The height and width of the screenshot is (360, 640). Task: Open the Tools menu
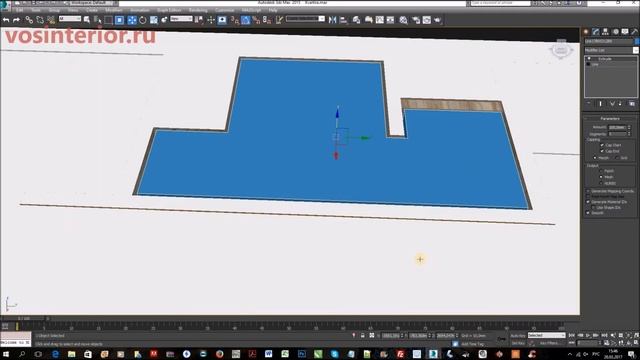pos(36,10)
